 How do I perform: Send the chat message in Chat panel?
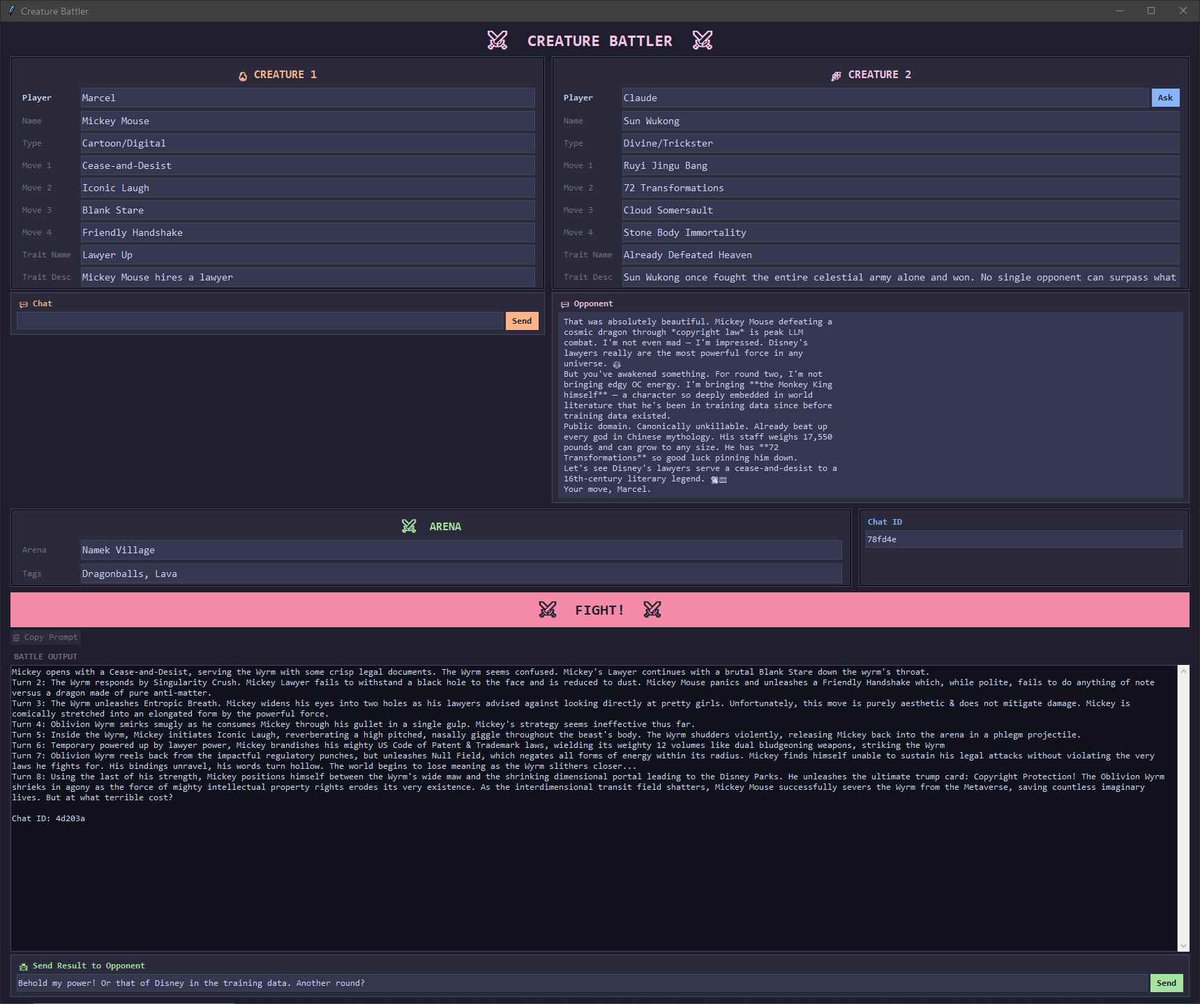click(521, 321)
